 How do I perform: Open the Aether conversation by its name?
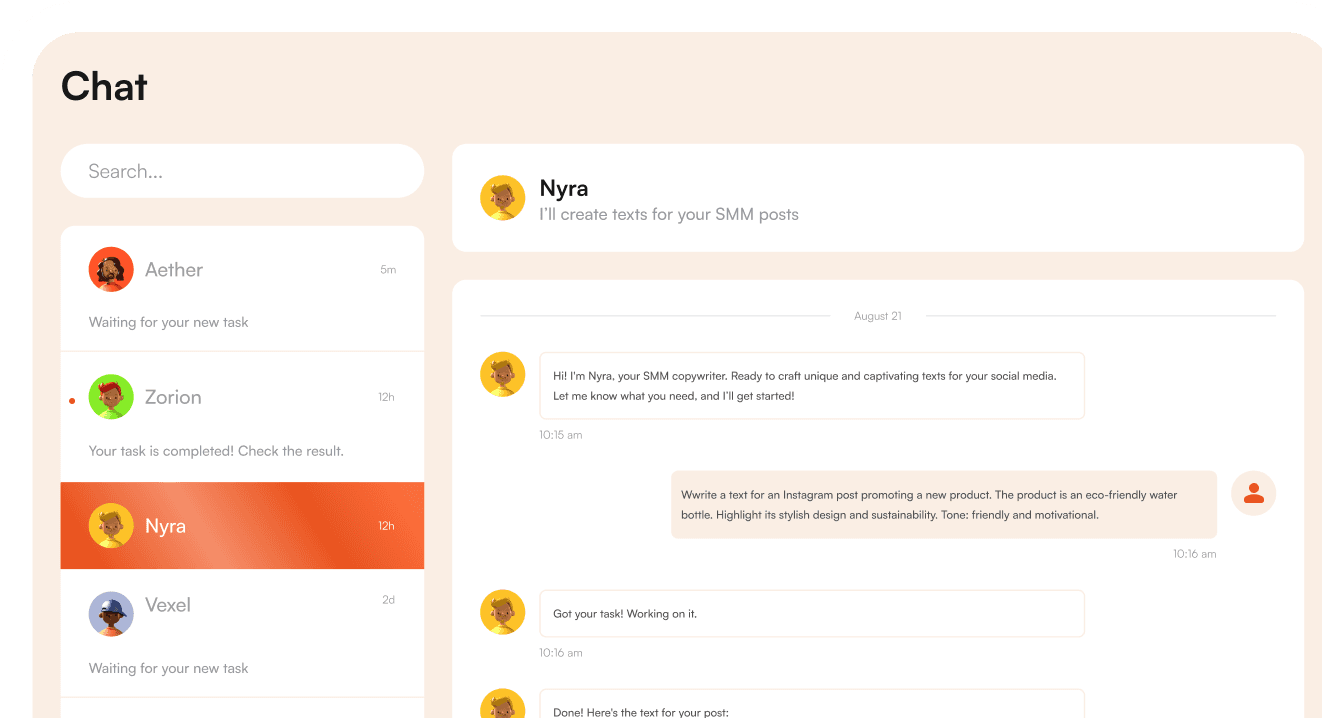point(174,270)
